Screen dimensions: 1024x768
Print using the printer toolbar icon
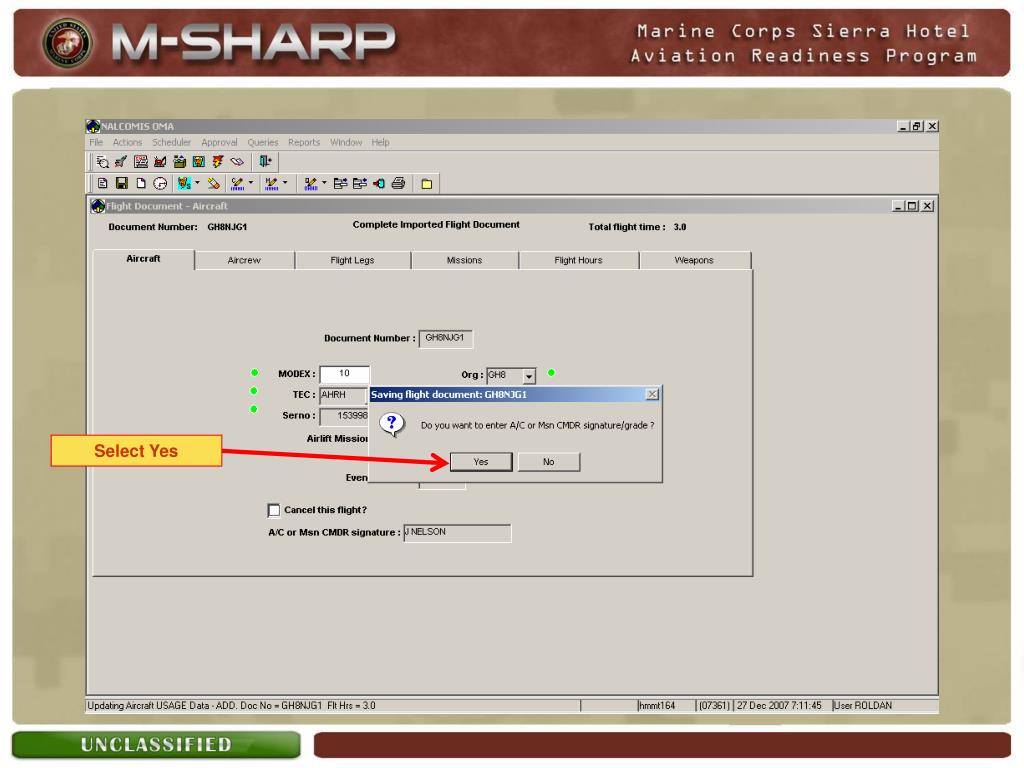pyautogui.click(x=398, y=184)
